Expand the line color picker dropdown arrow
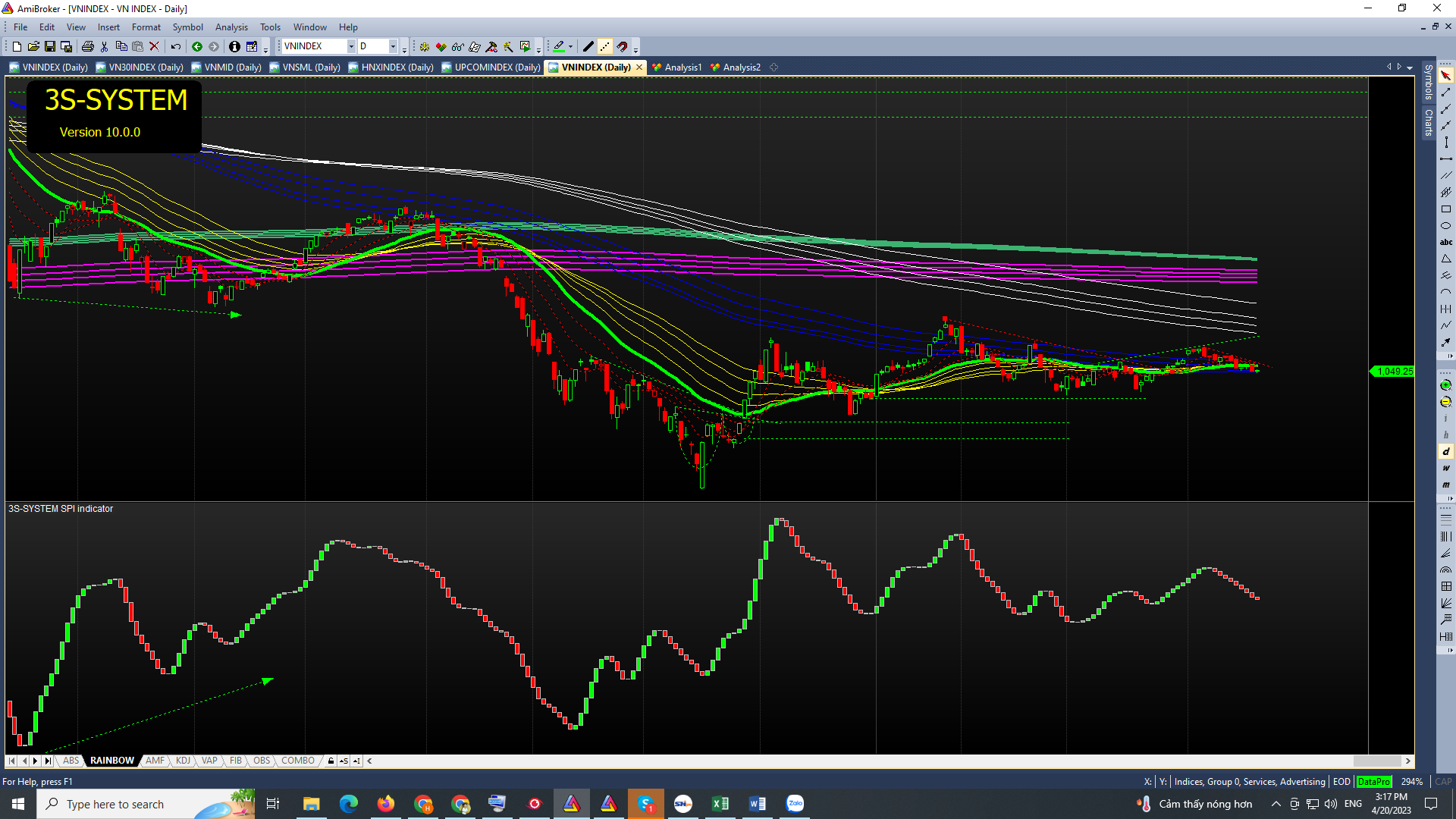1456x819 pixels. [x=570, y=46]
